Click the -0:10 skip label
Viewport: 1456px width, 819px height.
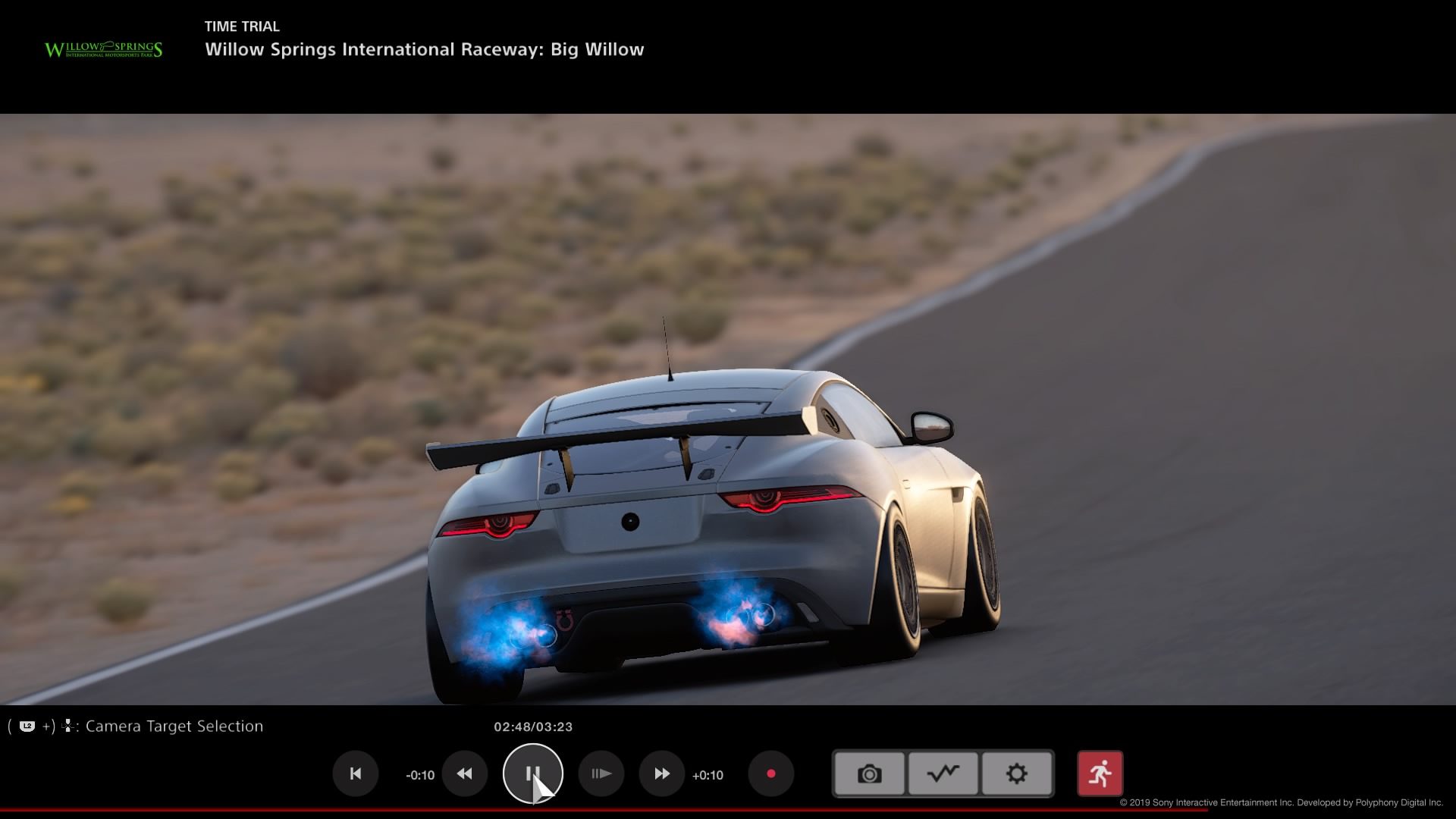(420, 775)
